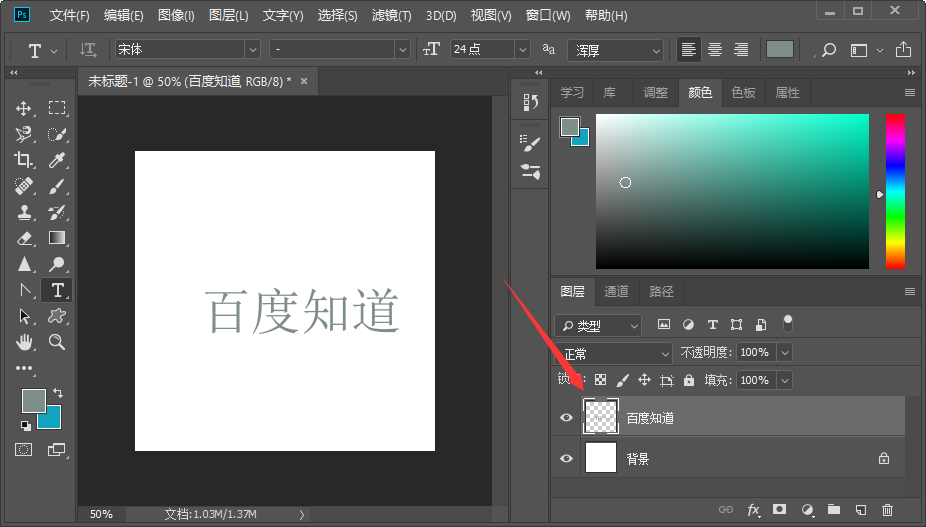Select the Gradient tool
This screenshot has height=527, width=926.
[57, 238]
